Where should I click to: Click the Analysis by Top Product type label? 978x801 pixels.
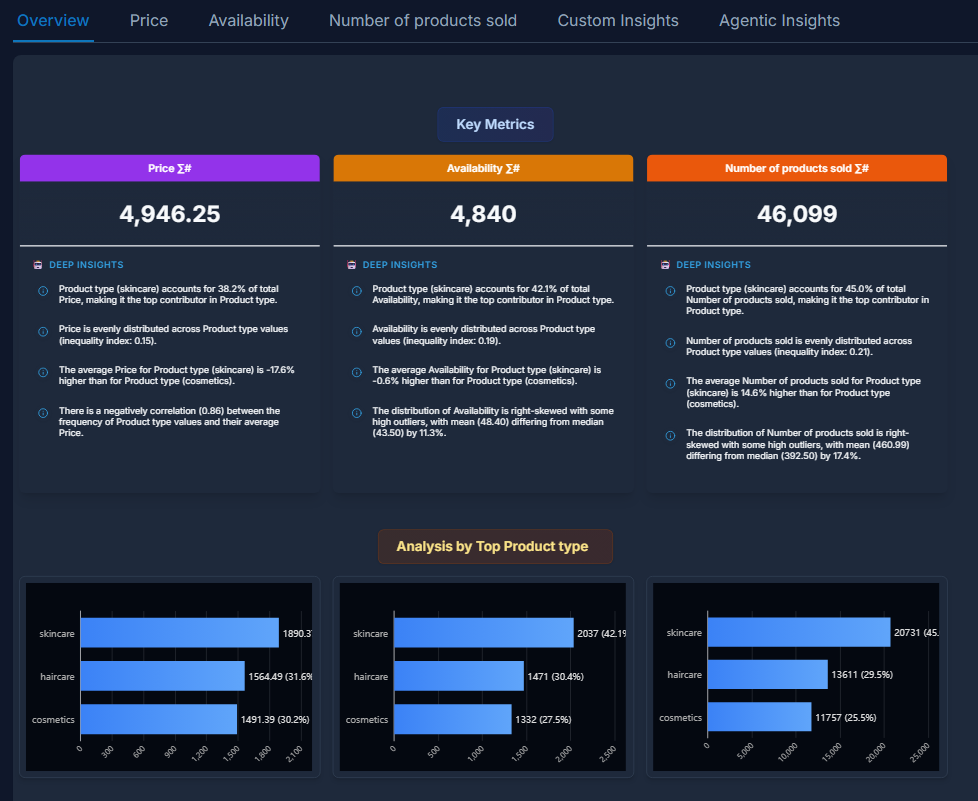pos(495,546)
